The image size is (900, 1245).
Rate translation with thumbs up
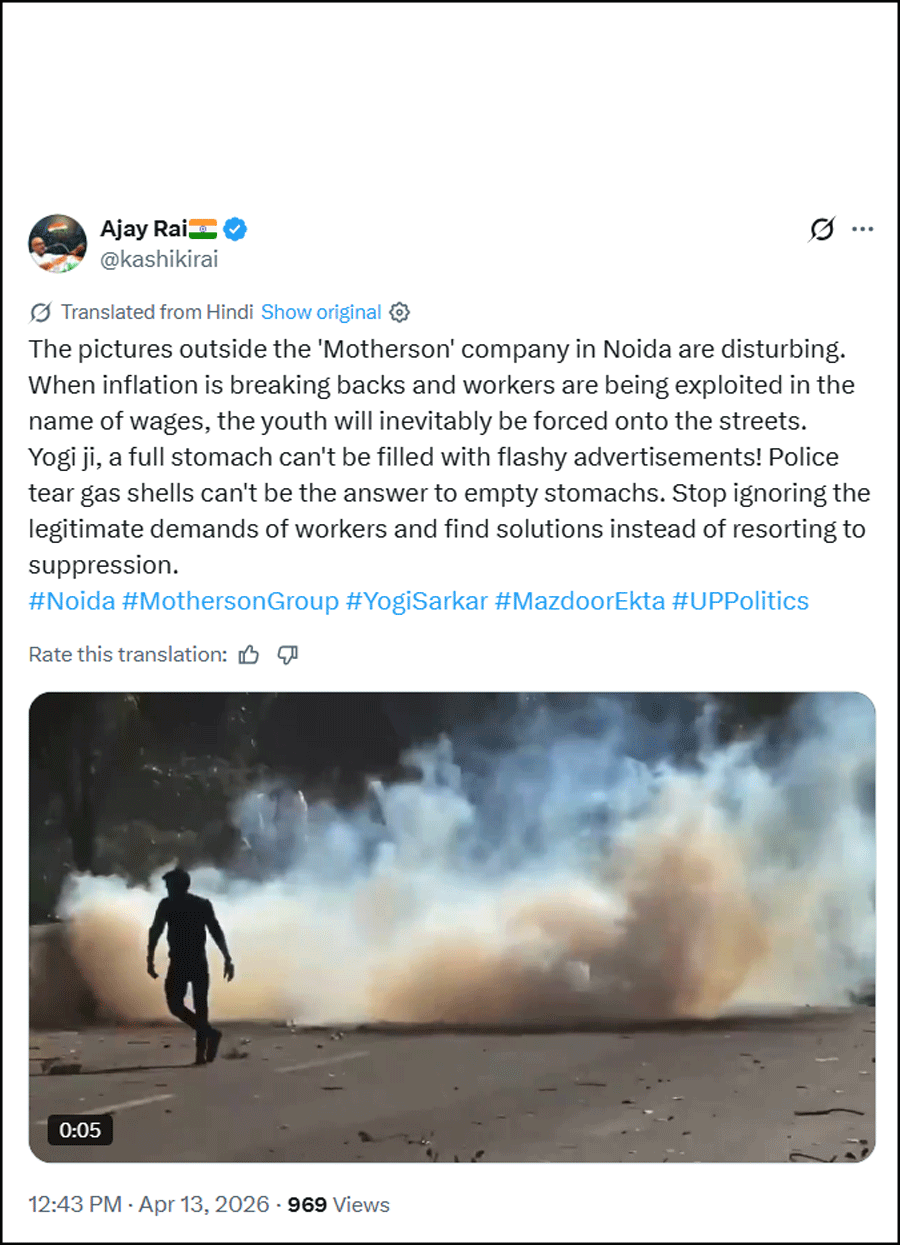[249, 655]
